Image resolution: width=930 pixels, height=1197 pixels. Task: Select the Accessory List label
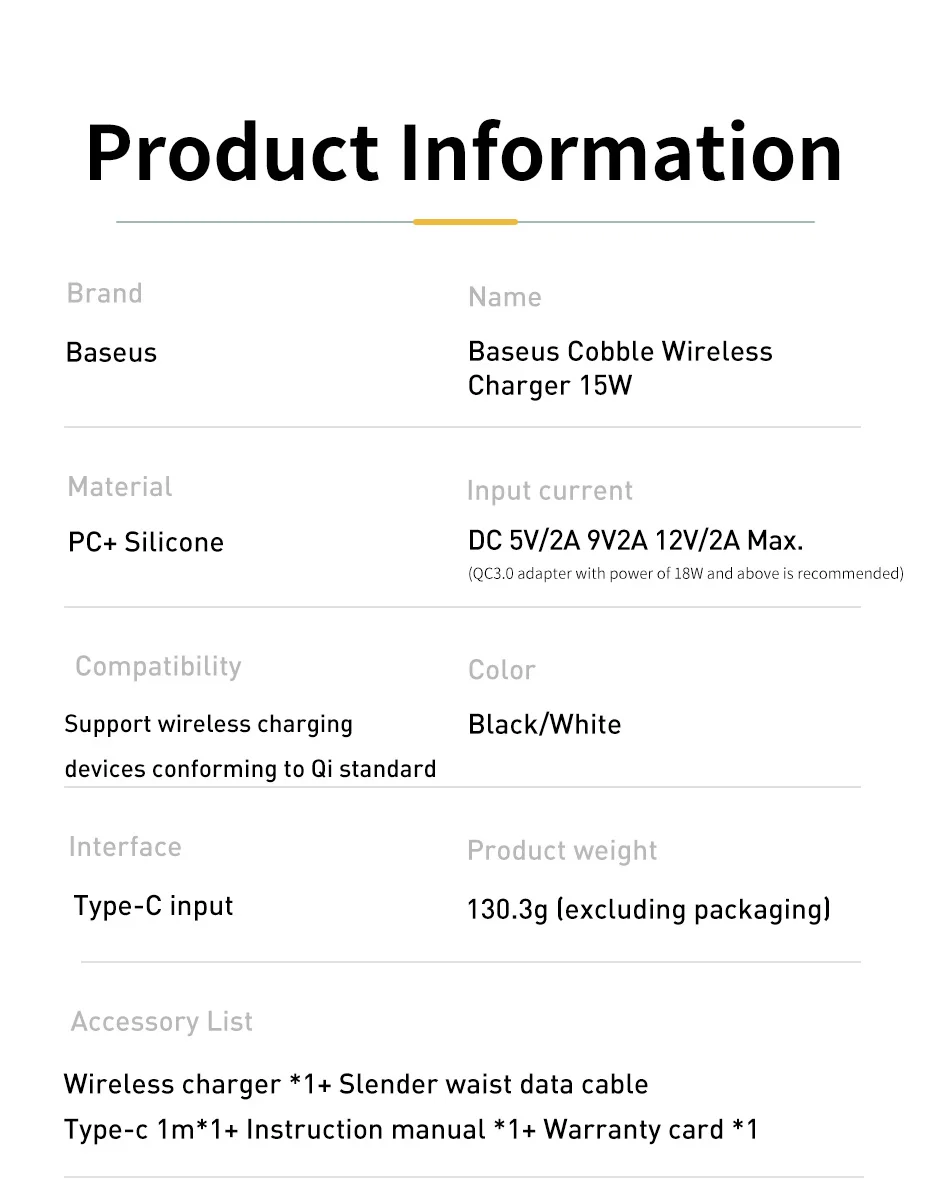tap(162, 1021)
